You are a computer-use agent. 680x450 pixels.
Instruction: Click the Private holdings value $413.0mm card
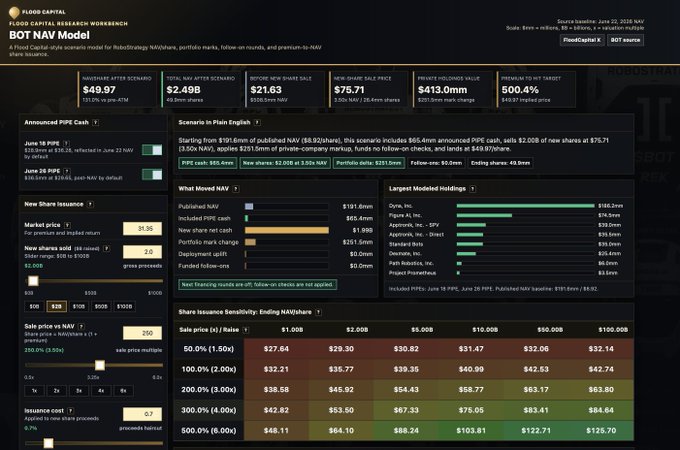click(x=452, y=89)
